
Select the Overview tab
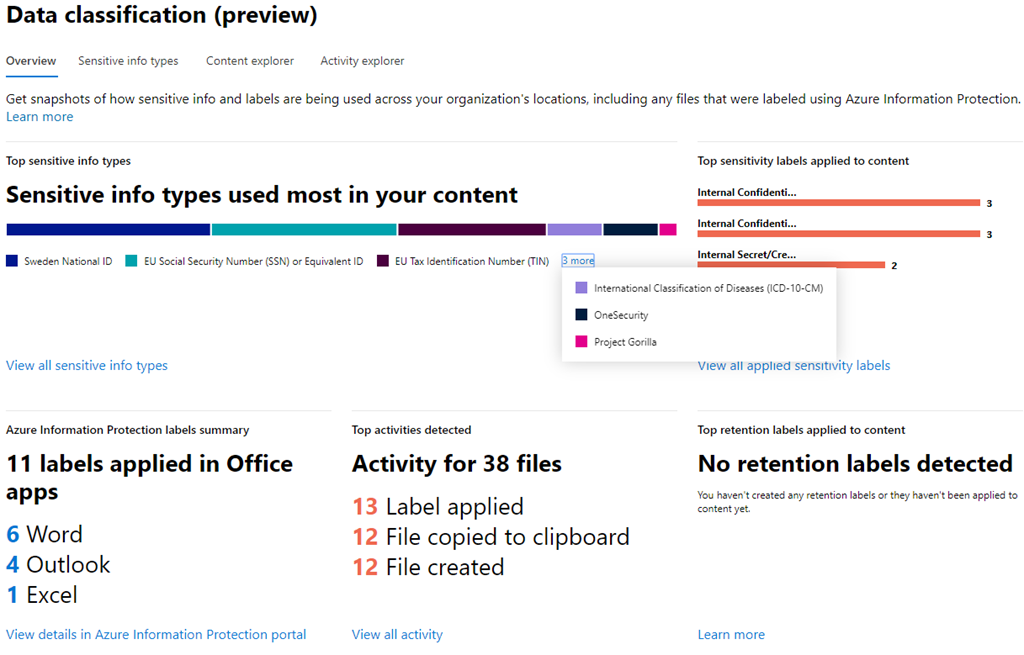31,61
